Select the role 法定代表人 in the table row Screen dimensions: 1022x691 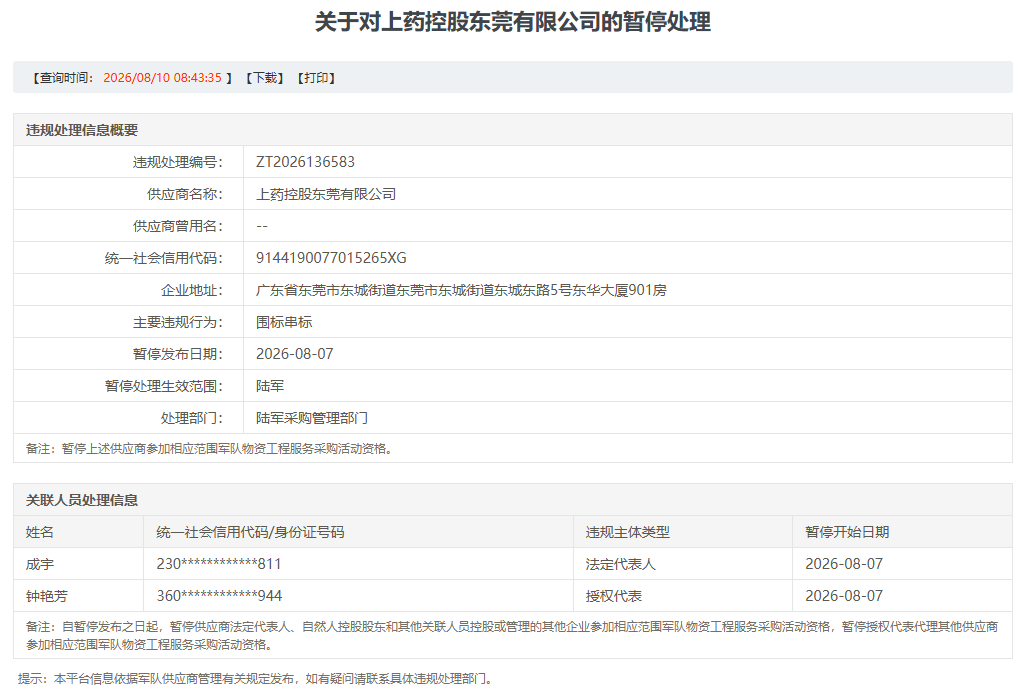click(620, 564)
